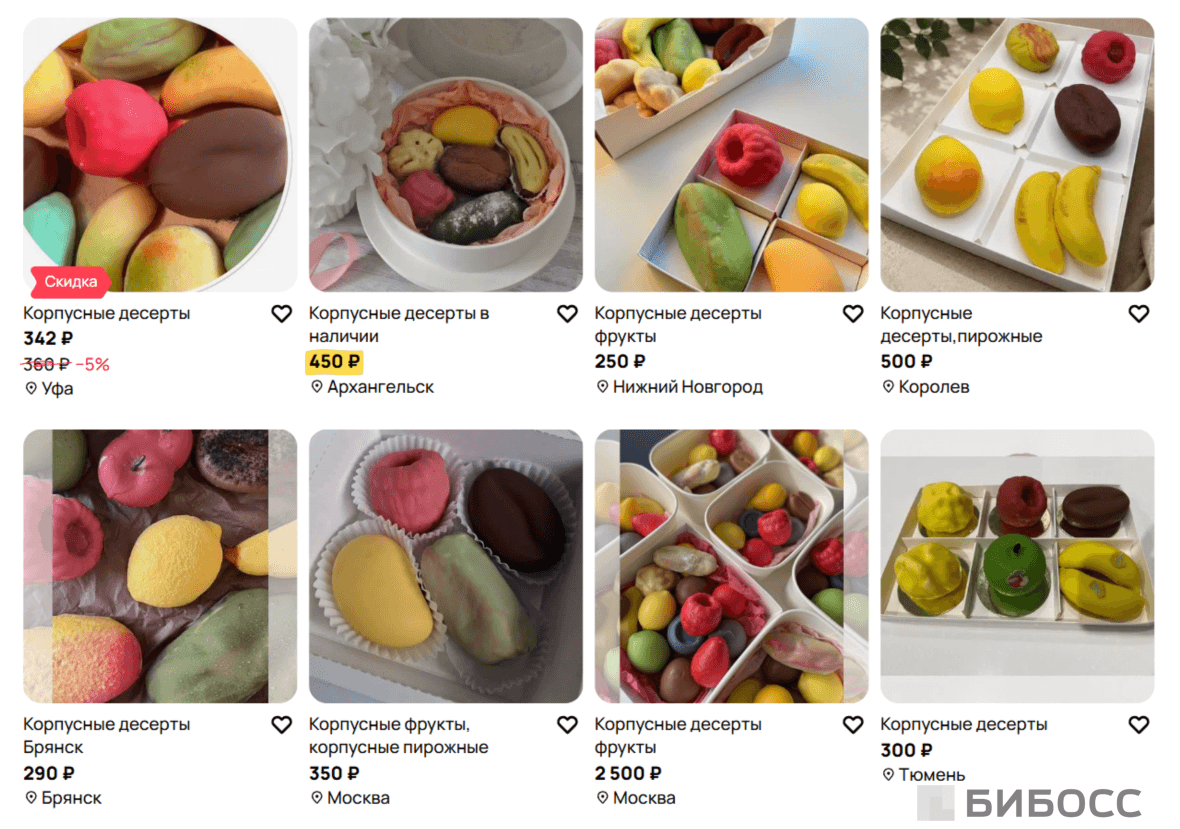Click the БИБОСС logo
The height and width of the screenshot is (829, 1180).
point(1029,803)
